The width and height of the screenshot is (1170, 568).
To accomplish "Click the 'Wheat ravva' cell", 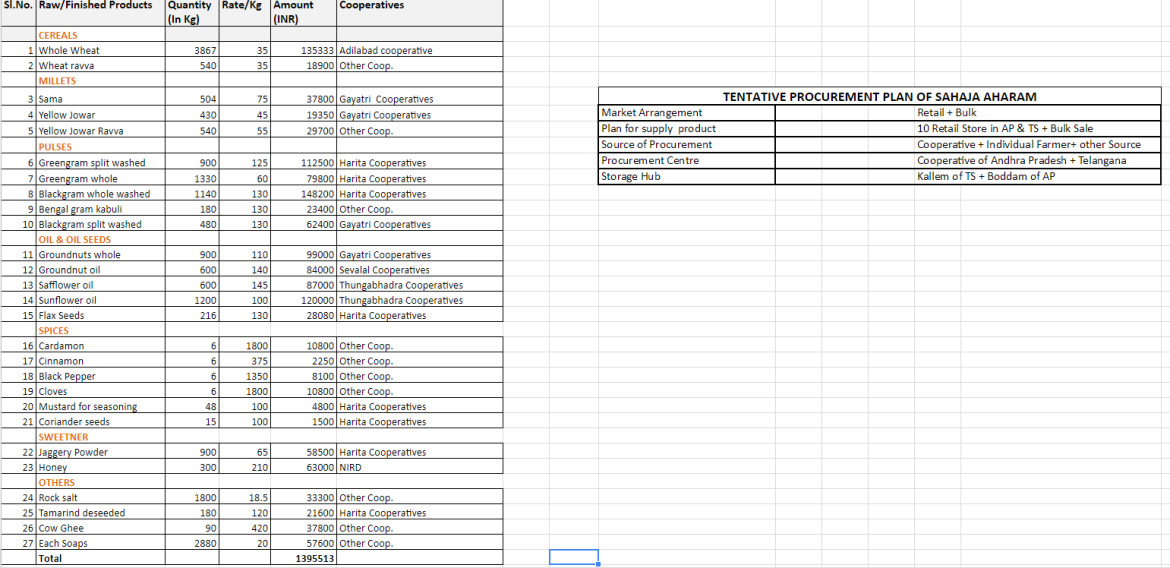I will (x=100, y=66).
